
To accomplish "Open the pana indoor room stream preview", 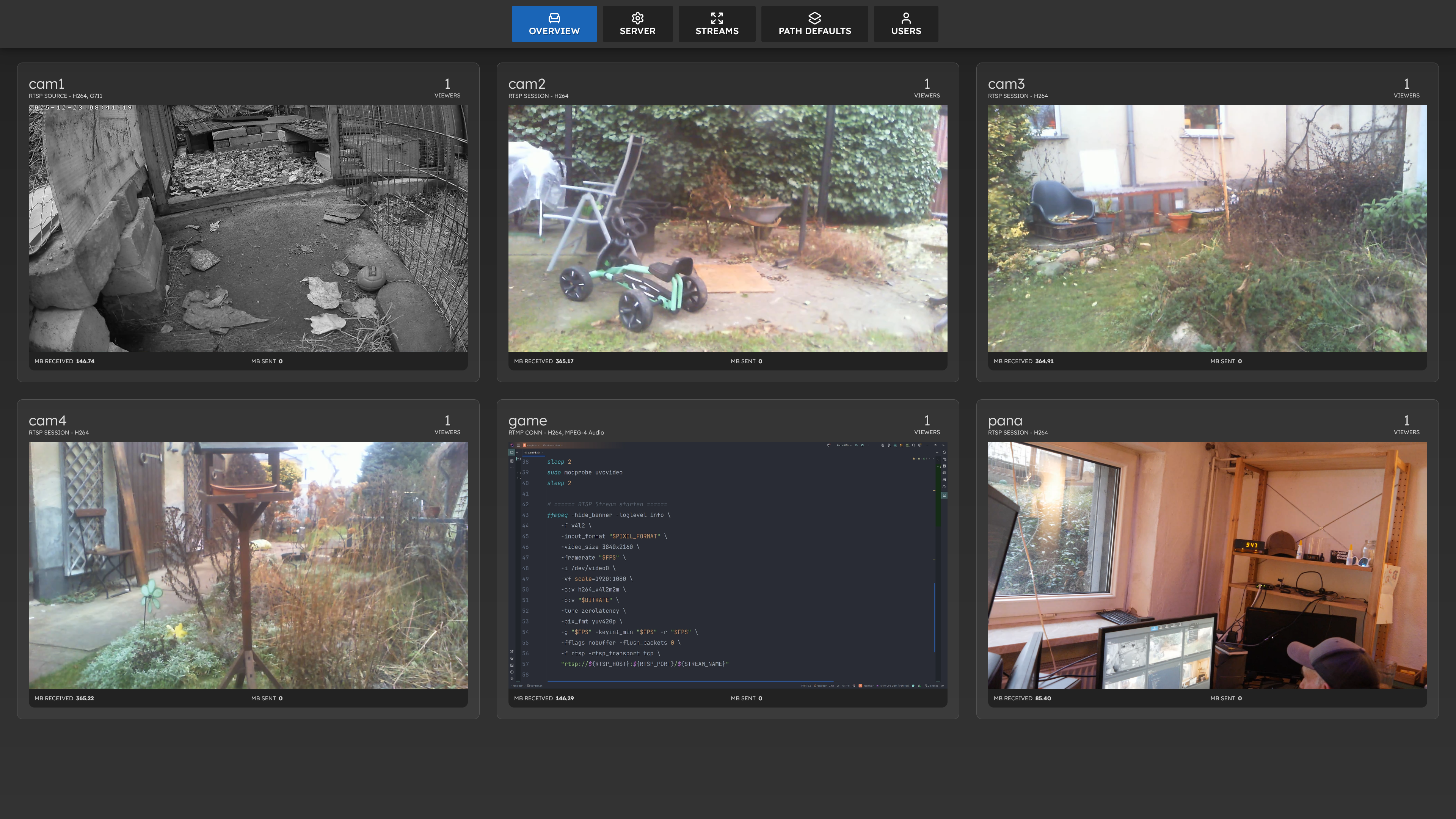I will tap(1207, 565).
